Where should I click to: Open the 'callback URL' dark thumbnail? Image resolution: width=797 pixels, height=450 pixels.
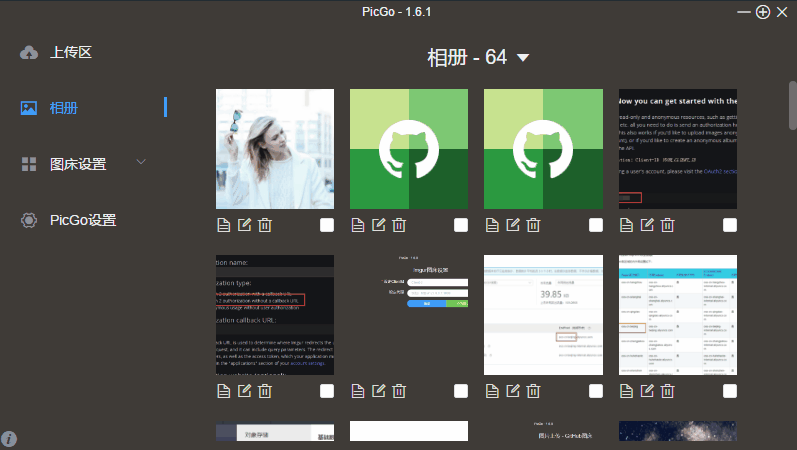pyautogui.click(x=275, y=315)
